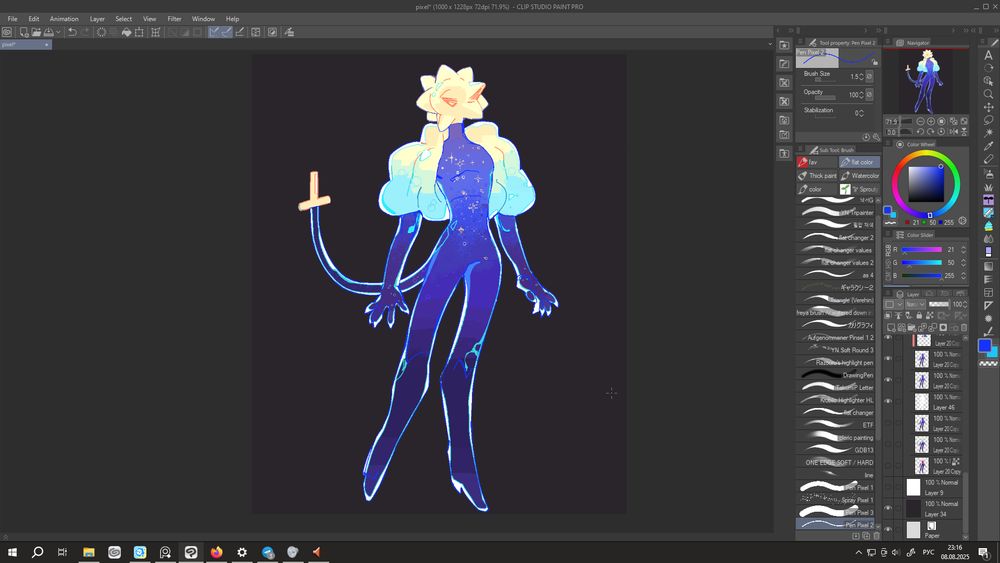The height and width of the screenshot is (563, 1000).
Task: Toggle visibility of the Paper layer
Action: coord(888,529)
